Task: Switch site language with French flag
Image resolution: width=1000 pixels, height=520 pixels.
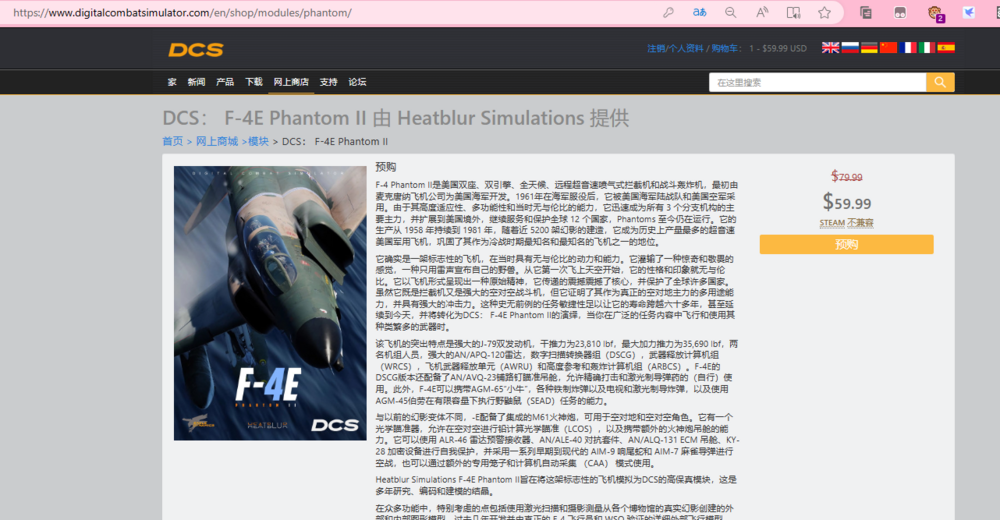Action: [x=908, y=47]
